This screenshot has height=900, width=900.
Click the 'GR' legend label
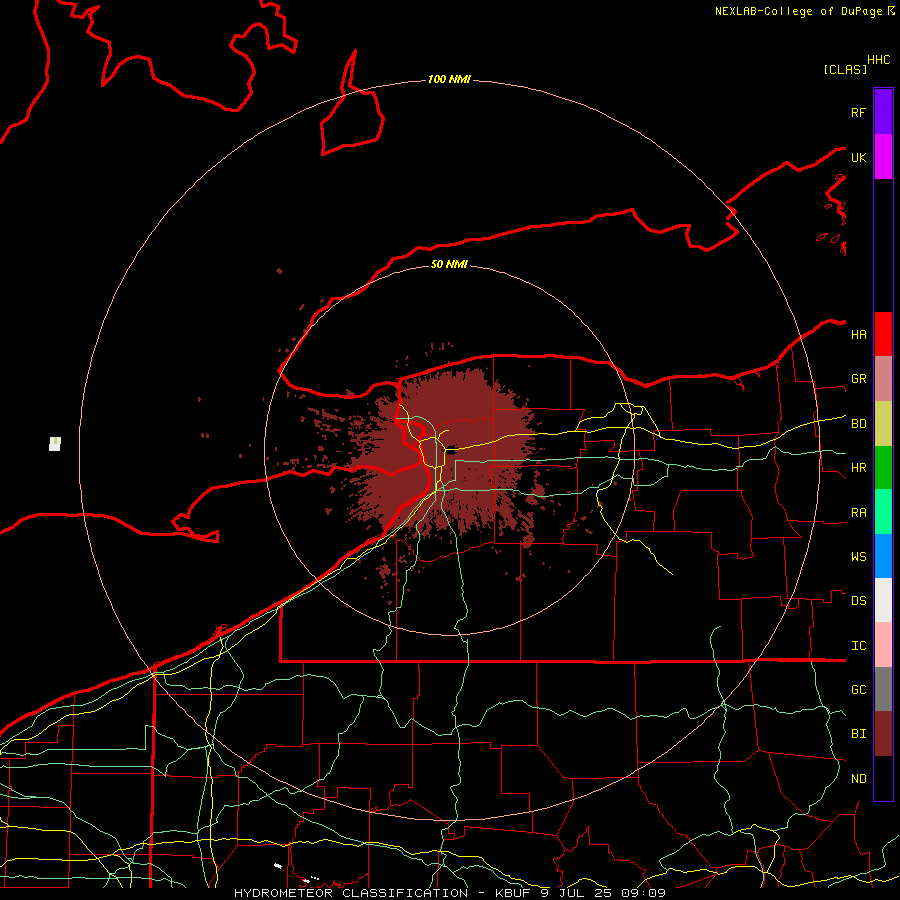(859, 379)
